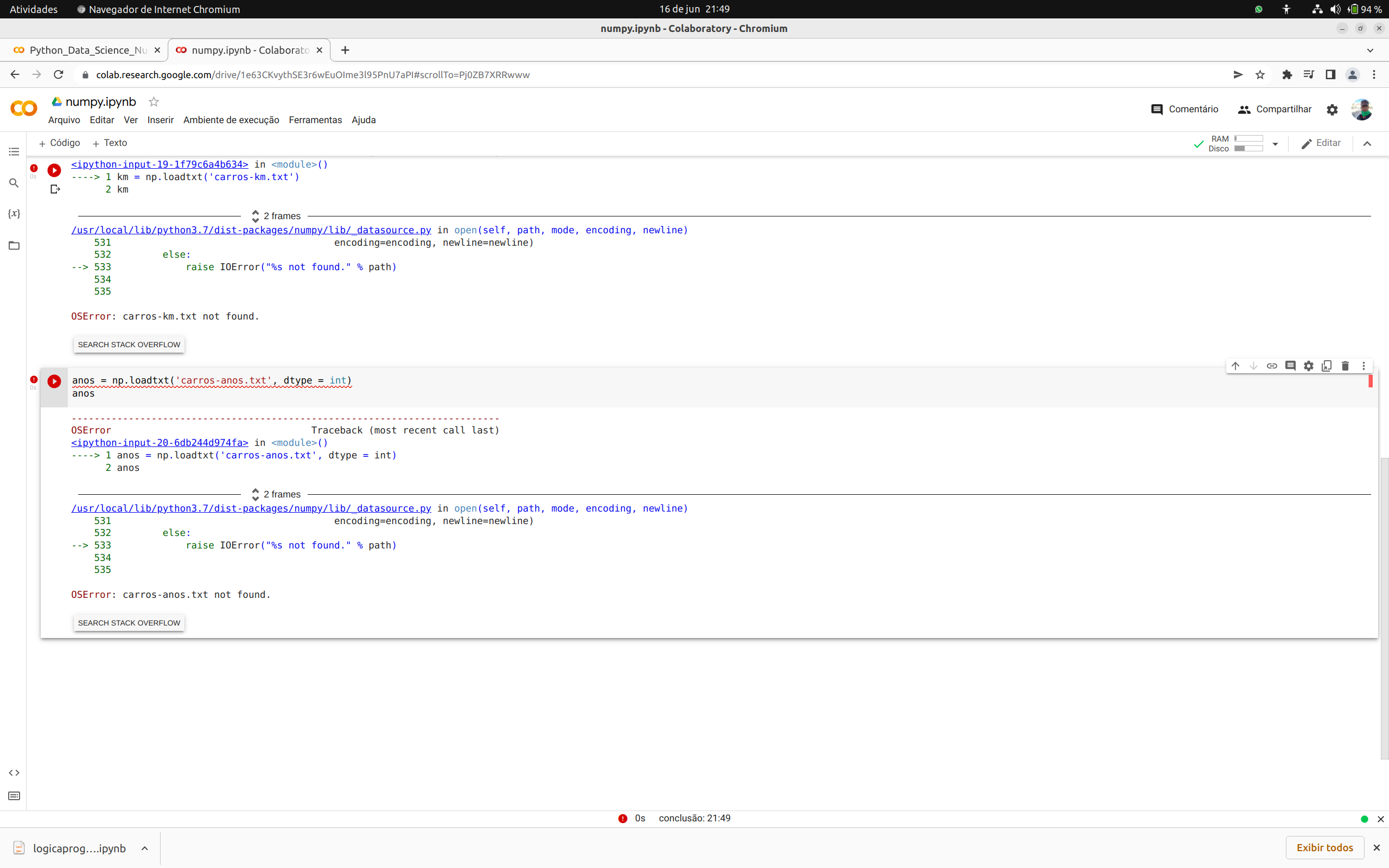Expand RAM and Disk resources dropdown

pos(1276,144)
